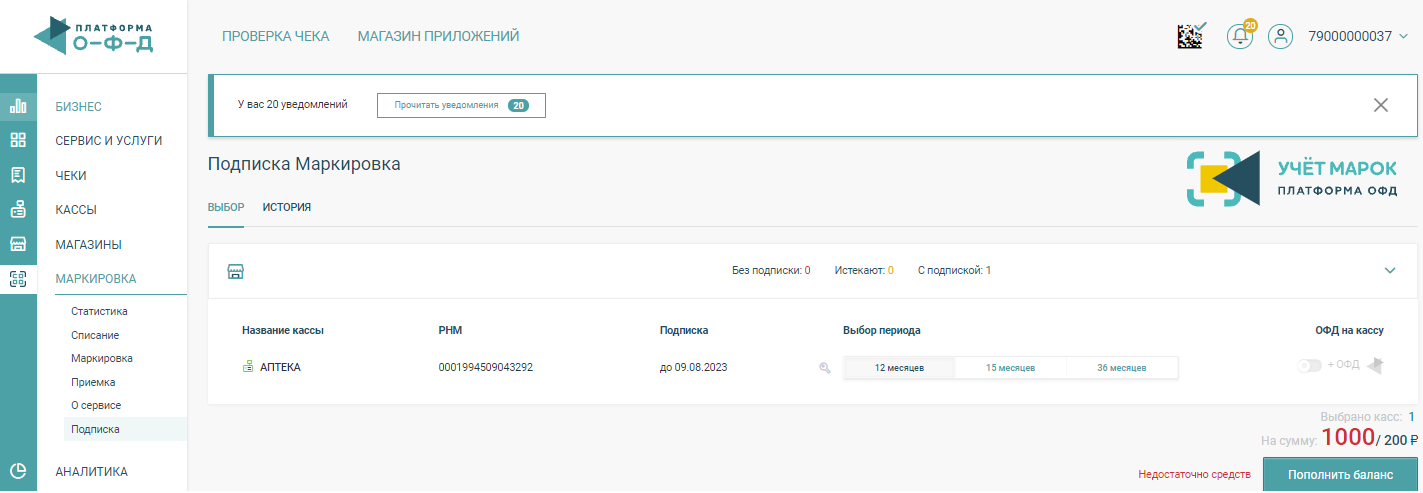Viewport: 1423px width, 493px height.
Task: Open the АНАЛИТИКА section
Action: (x=92, y=472)
